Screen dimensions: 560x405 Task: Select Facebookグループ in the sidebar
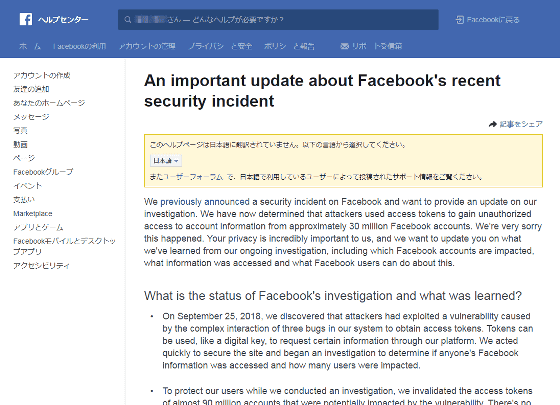coord(43,172)
